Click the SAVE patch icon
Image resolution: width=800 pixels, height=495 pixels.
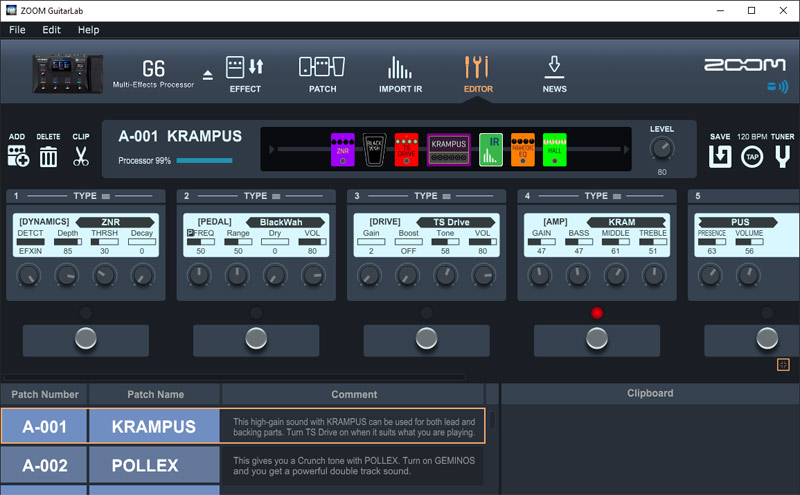pyautogui.click(x=720, y=157)
